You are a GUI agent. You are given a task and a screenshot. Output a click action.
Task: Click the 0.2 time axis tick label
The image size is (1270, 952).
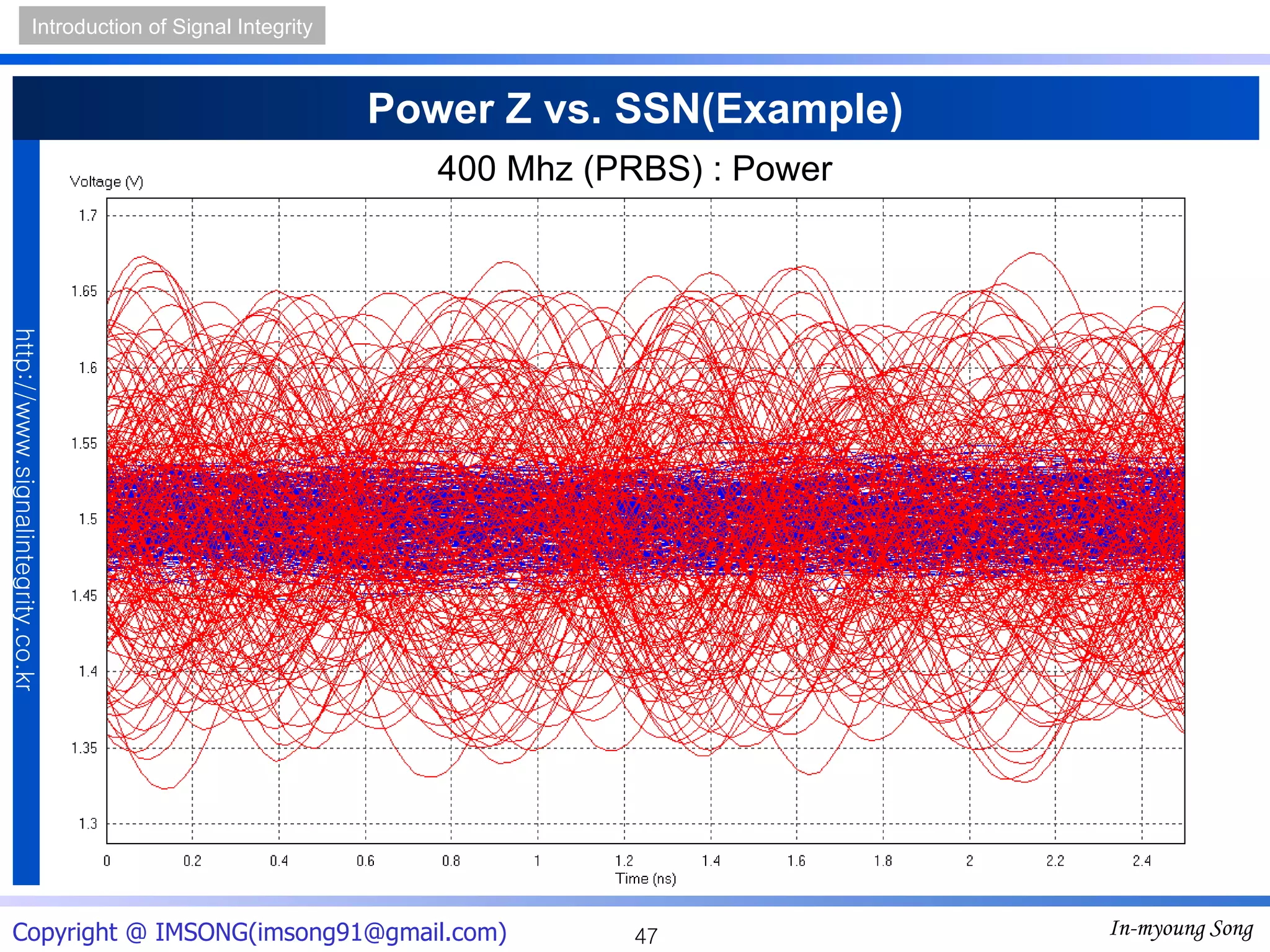192,860
